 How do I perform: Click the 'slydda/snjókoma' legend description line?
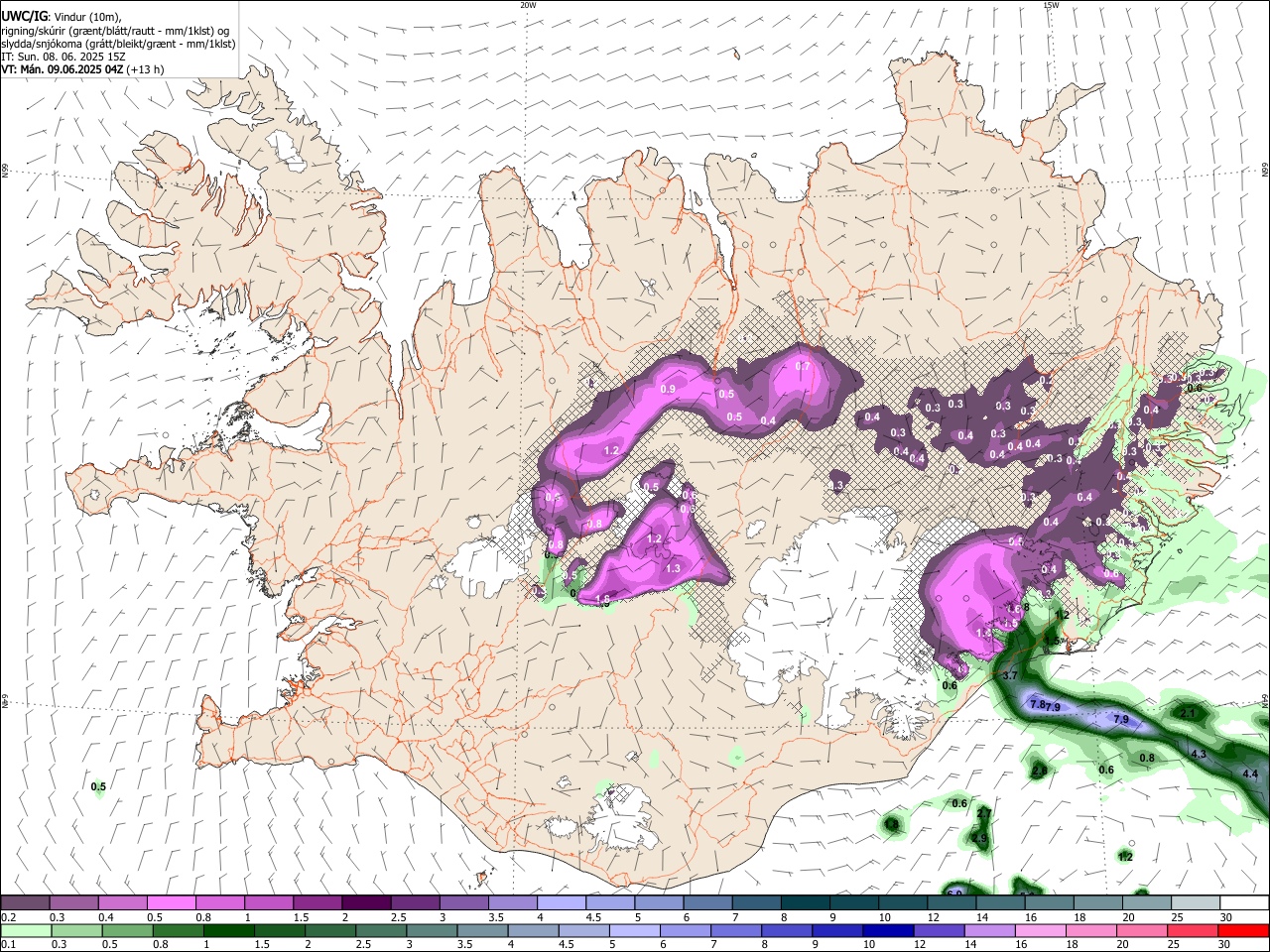(118, 44)
